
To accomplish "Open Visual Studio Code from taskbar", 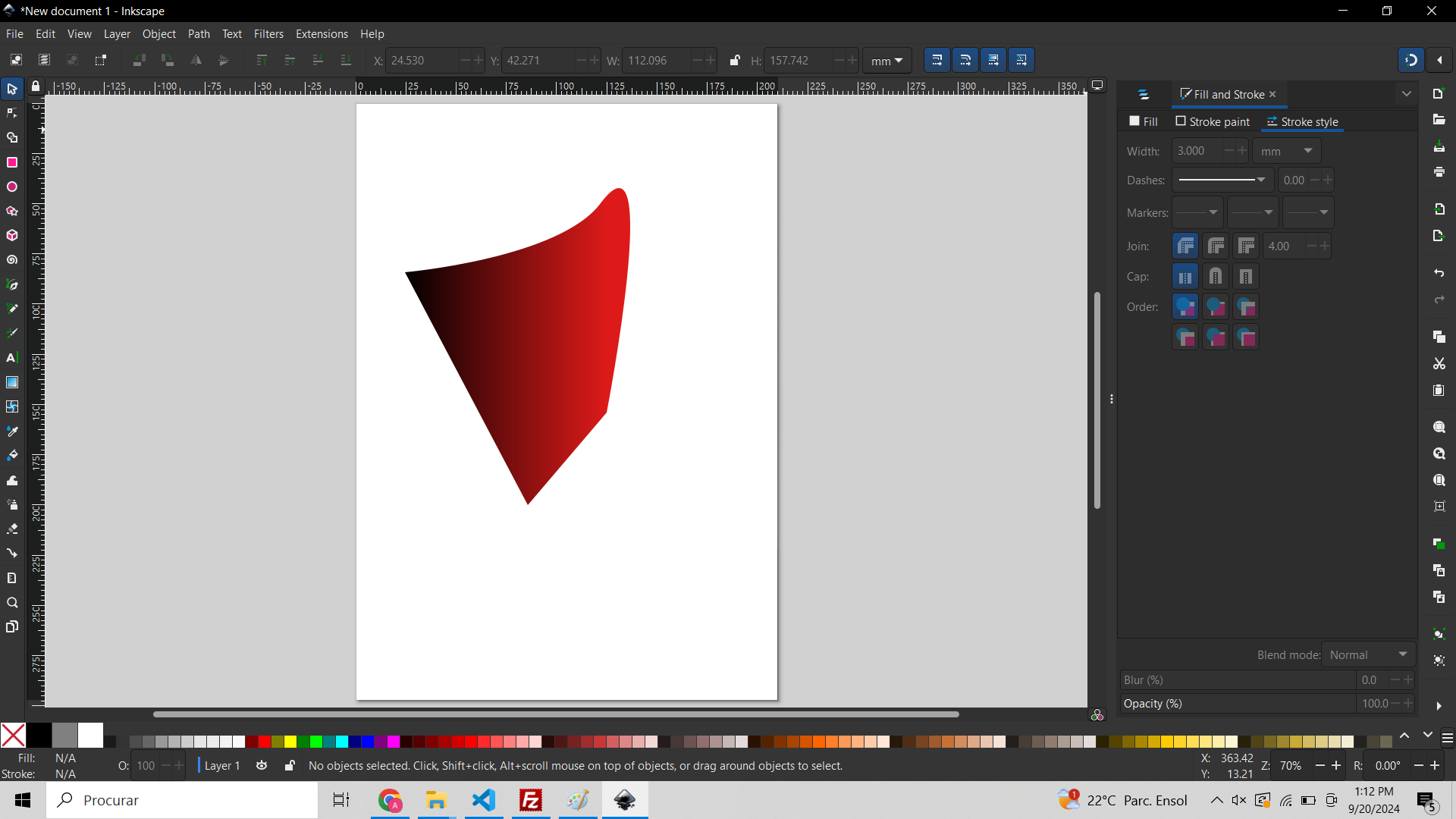I will pos(484,800).
